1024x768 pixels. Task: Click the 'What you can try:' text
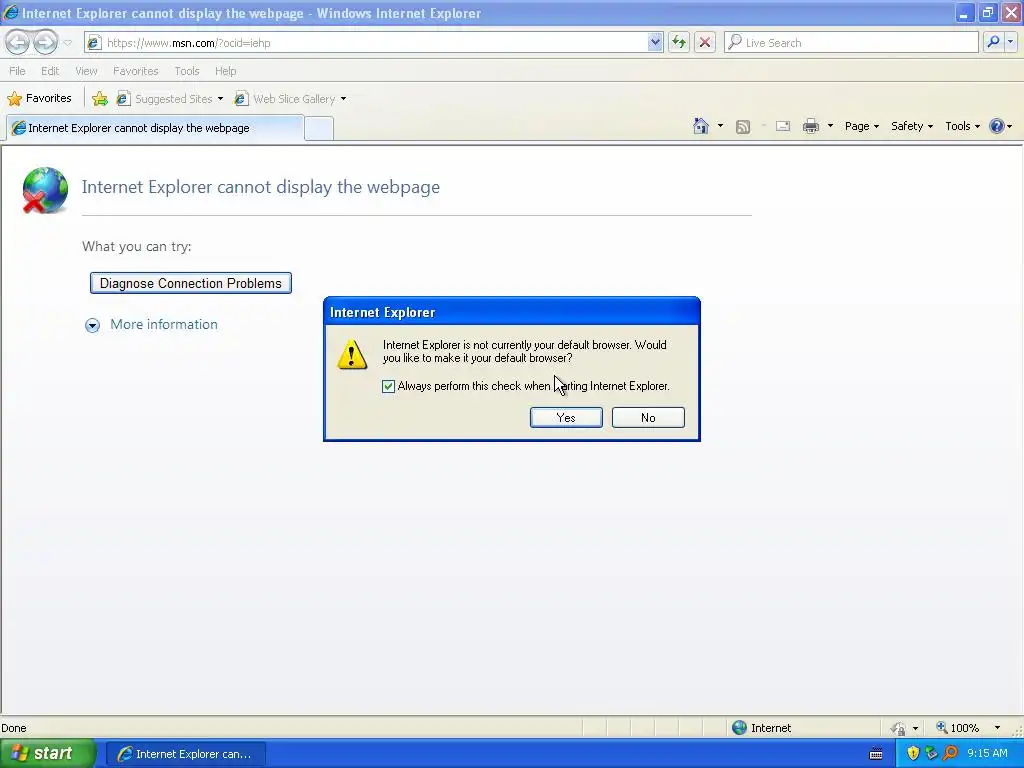point(136,246)
